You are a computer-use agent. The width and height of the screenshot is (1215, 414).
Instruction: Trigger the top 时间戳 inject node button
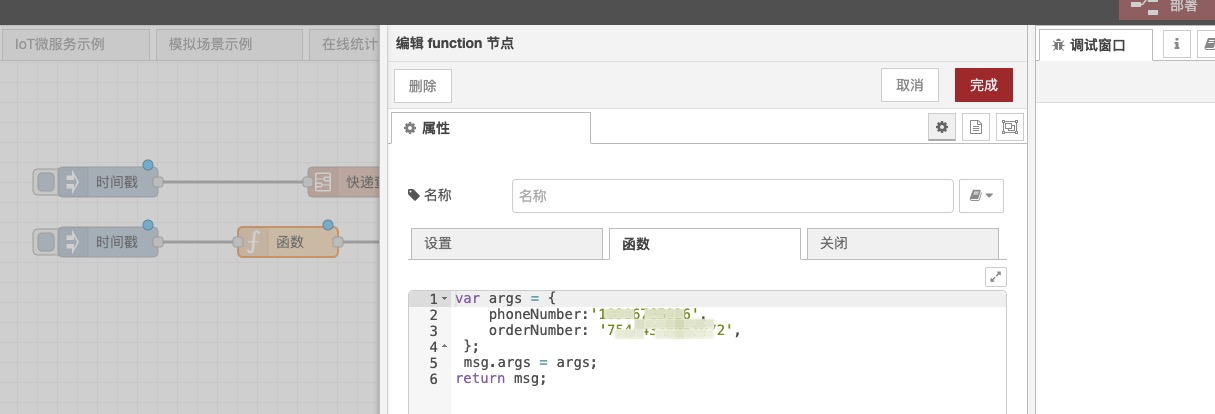tap(46, 182)
